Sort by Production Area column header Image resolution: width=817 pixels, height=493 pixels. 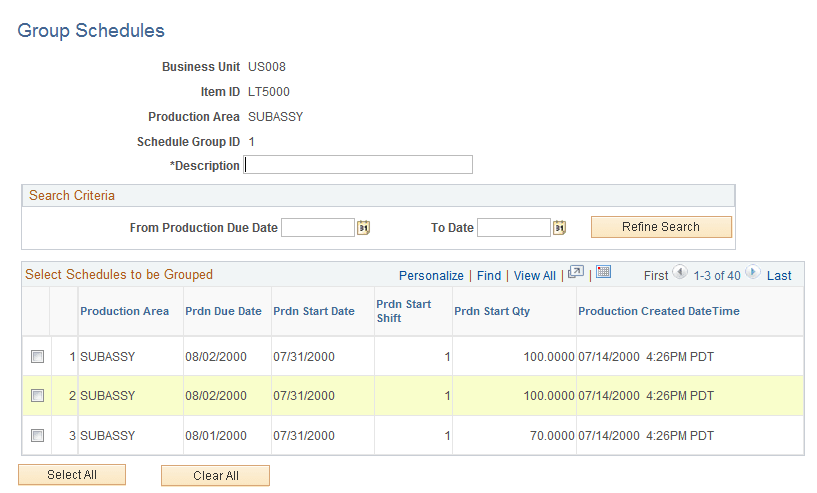point(125,311)
